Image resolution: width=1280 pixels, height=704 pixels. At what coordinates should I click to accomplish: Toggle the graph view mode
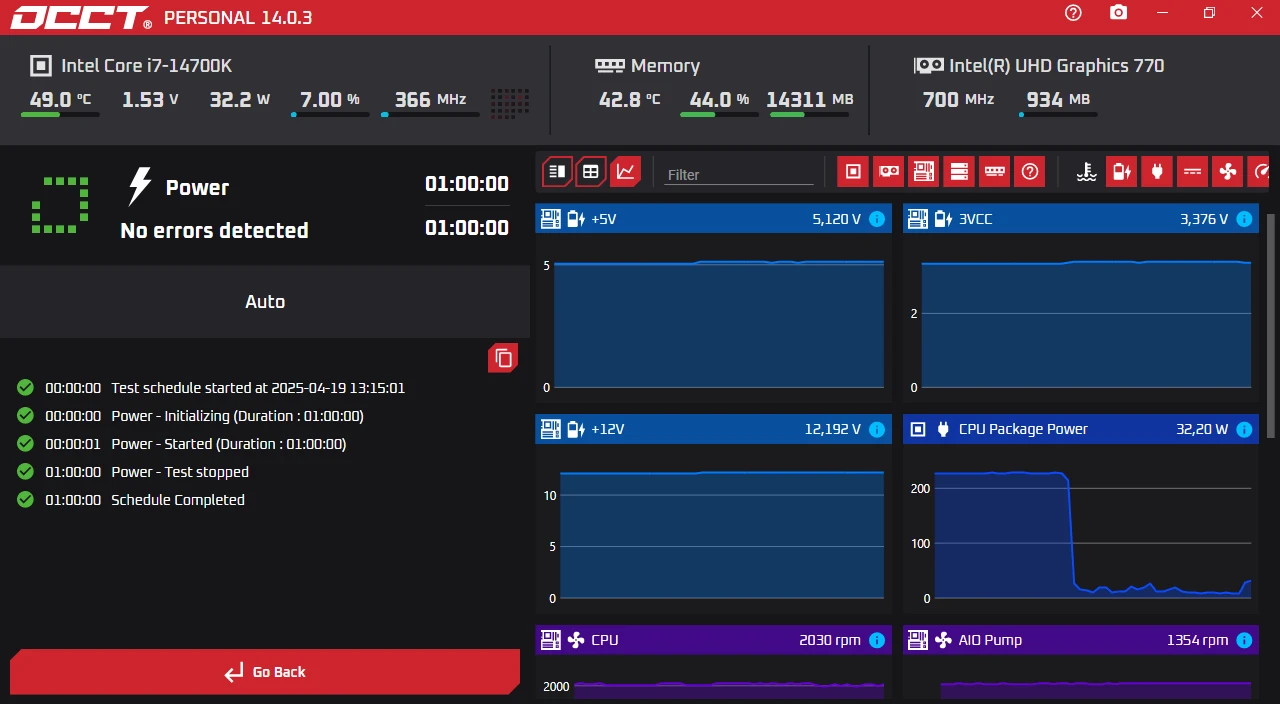(x=625, y=172)
